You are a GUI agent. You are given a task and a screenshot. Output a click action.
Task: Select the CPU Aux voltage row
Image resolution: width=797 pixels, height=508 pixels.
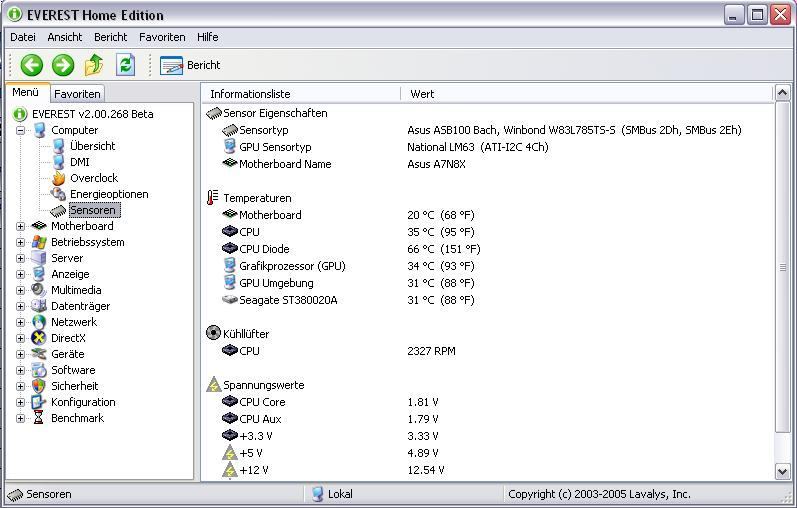(488, 419)
